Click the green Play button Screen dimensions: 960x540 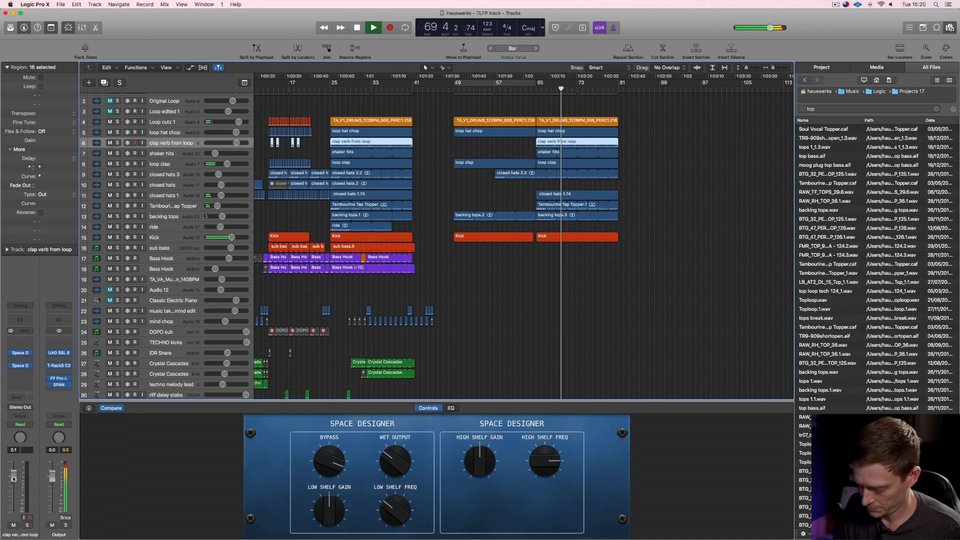(373, 28)
